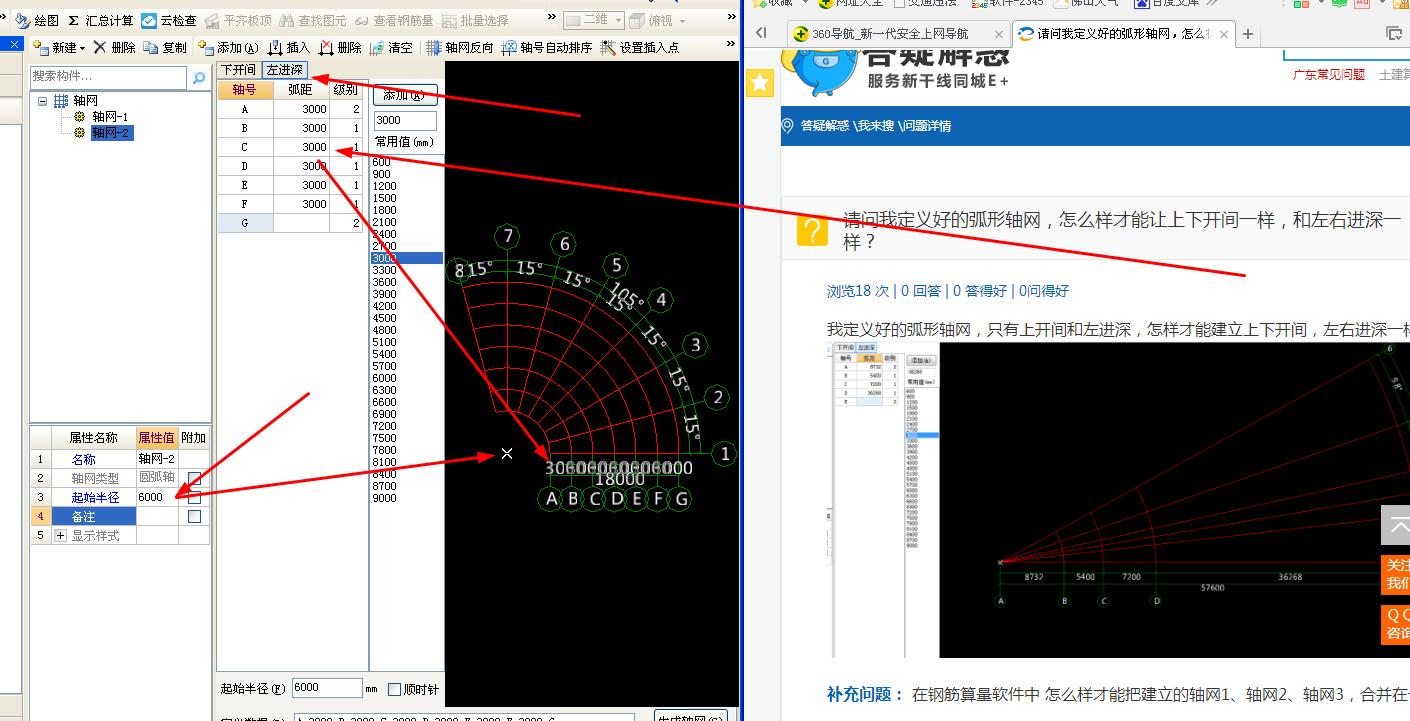Click the 名称 value 轴网-2 in properties

[157, 459]
